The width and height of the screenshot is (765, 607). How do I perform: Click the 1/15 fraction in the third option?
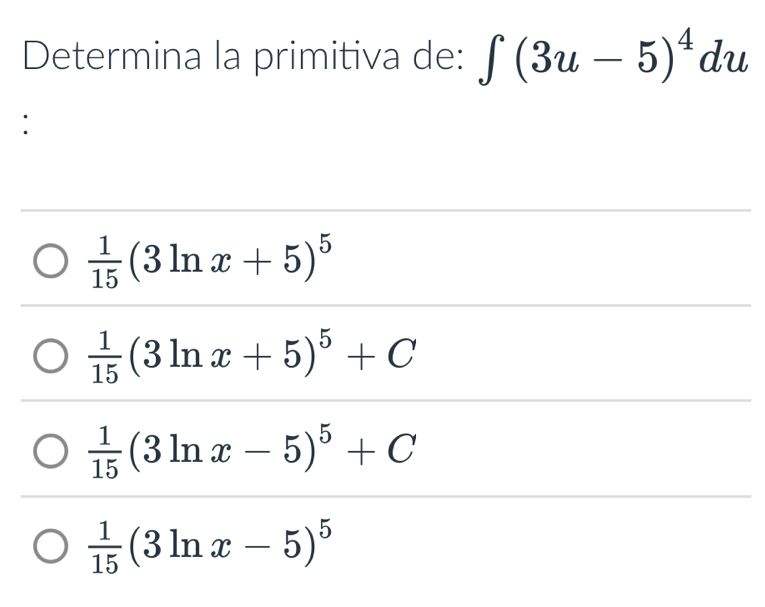(x=103, y=453)
